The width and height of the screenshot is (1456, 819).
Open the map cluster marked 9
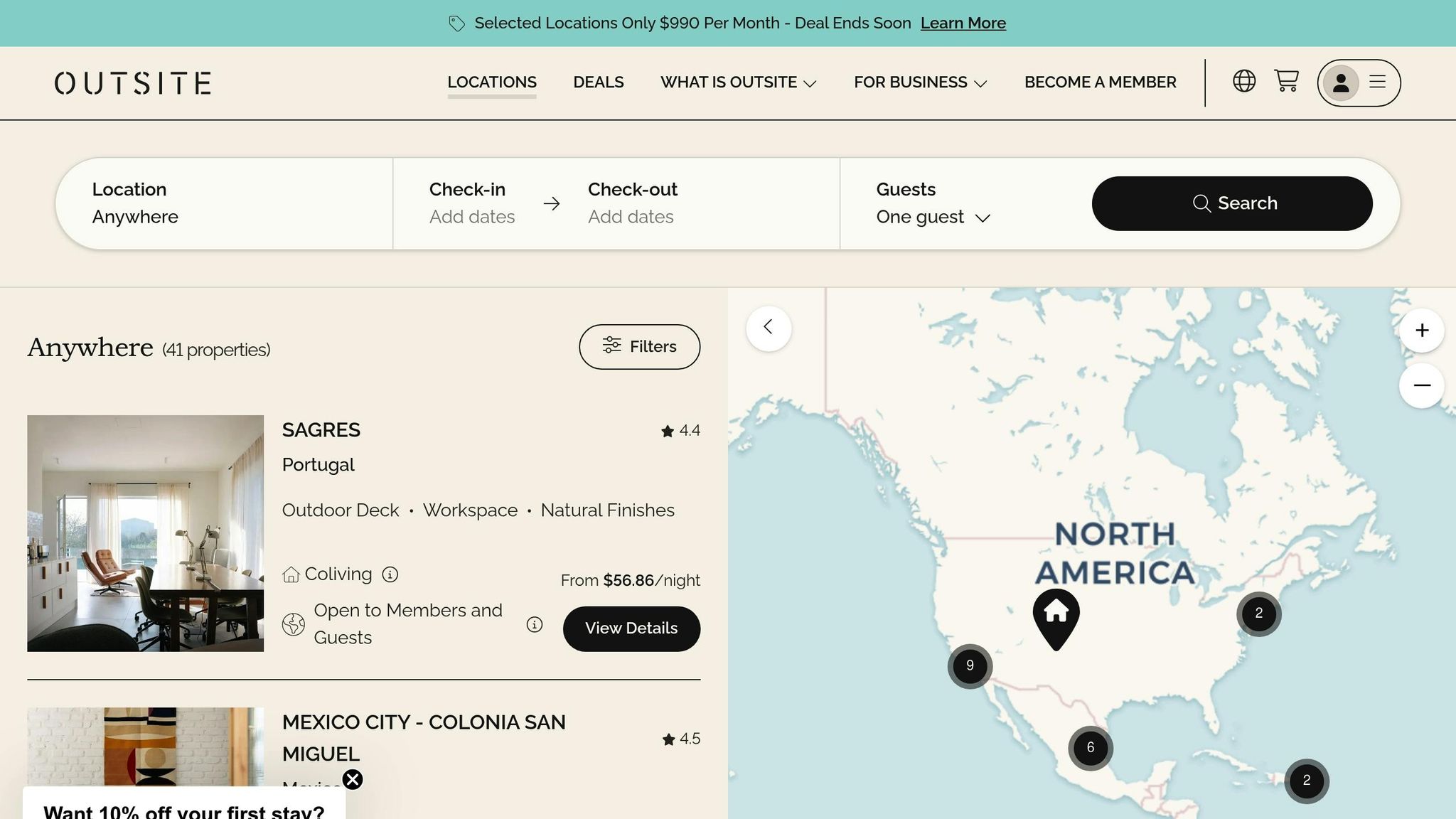pyautogui.click(x=970, y=666)
